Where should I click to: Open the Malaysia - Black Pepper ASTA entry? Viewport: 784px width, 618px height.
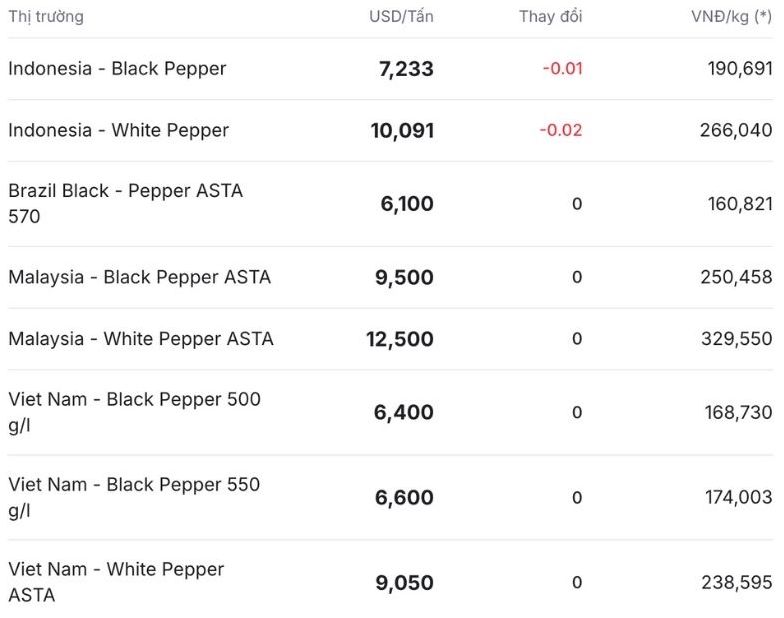(x=139, y=277)
